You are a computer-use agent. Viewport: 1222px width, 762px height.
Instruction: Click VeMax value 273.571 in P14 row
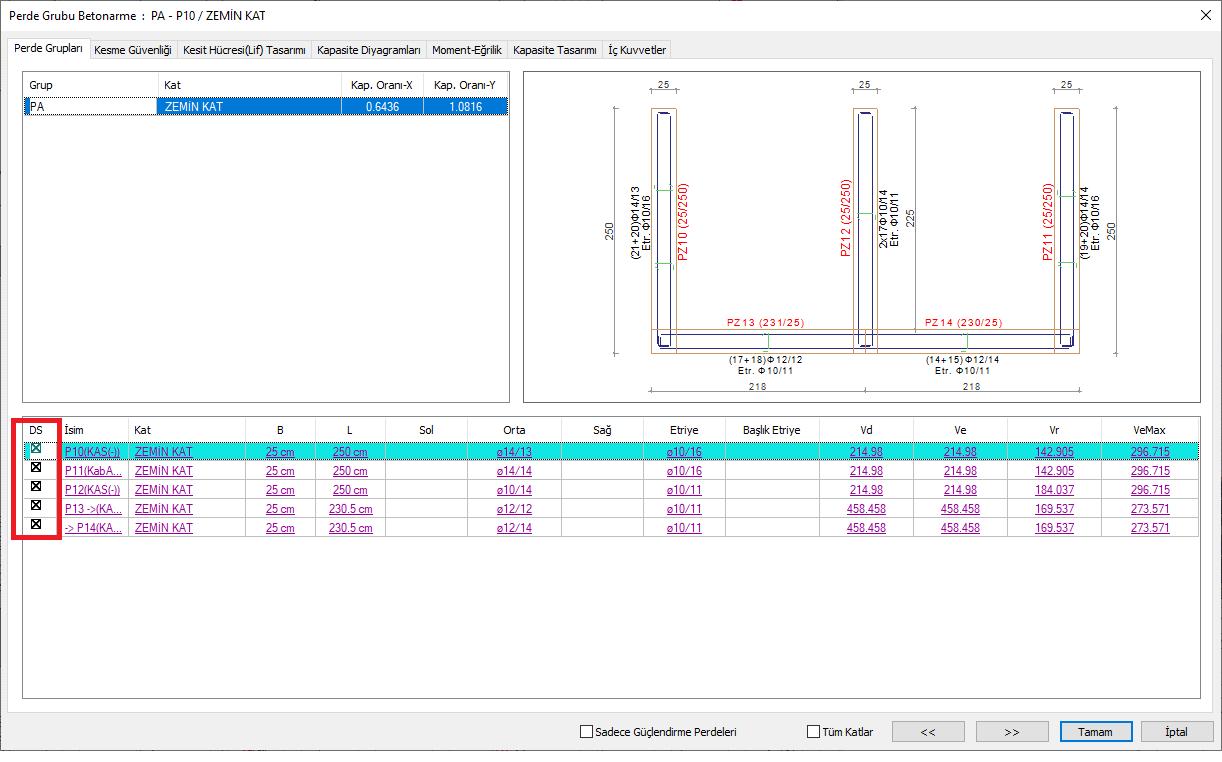pos(1150,528)
